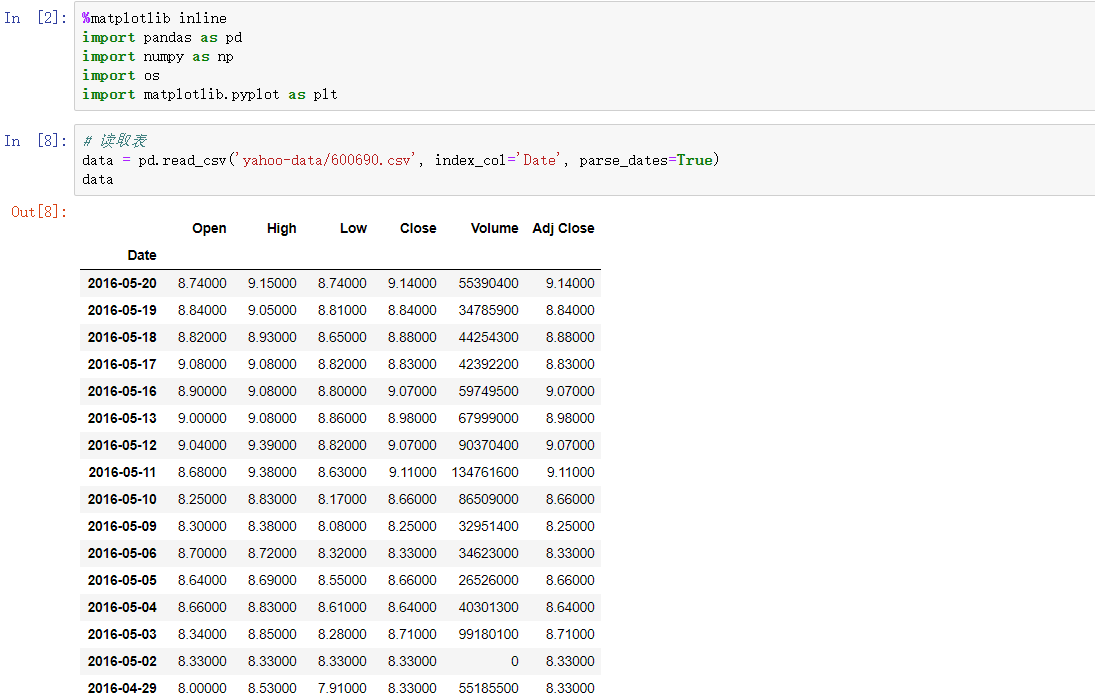This screenshot has width=1095, height=700.
Task: Click the 'data' variable line in cell 8
Action: point(98,180)
